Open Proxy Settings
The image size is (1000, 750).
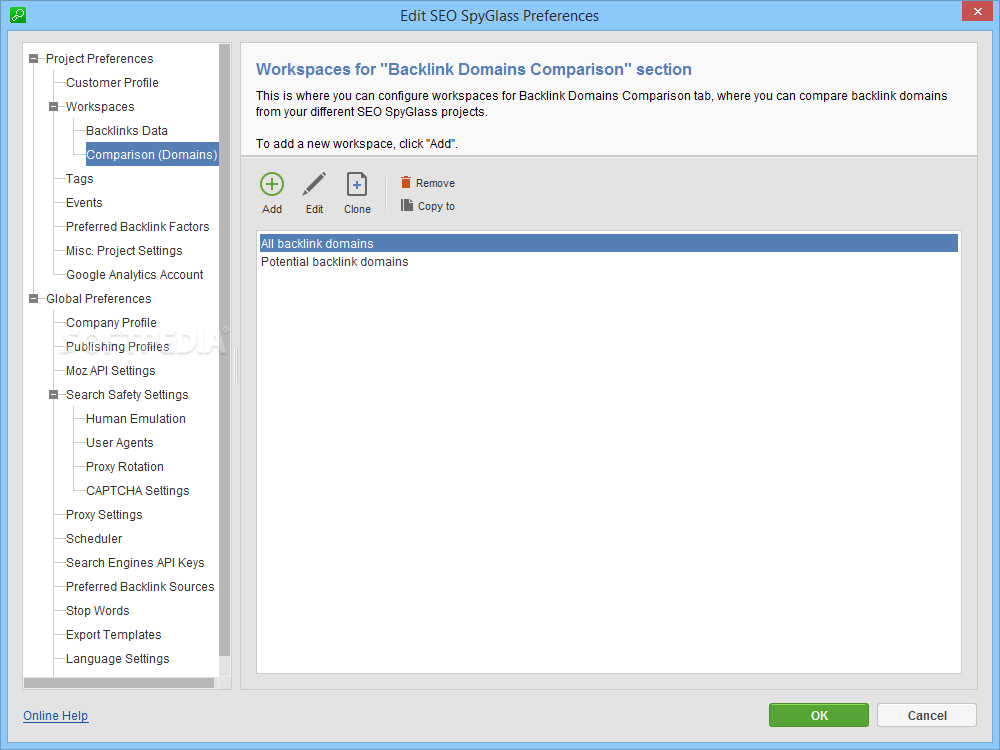pos(104,515)
